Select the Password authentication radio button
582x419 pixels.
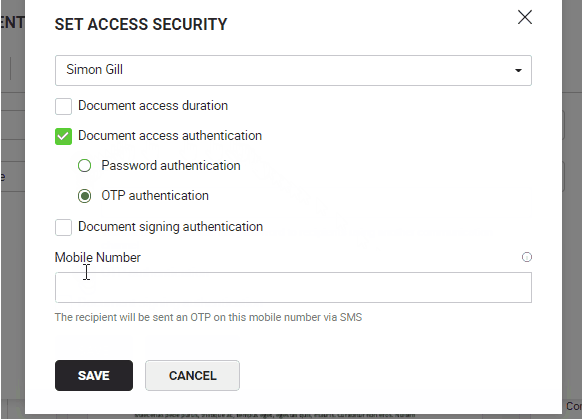point(85,166)
